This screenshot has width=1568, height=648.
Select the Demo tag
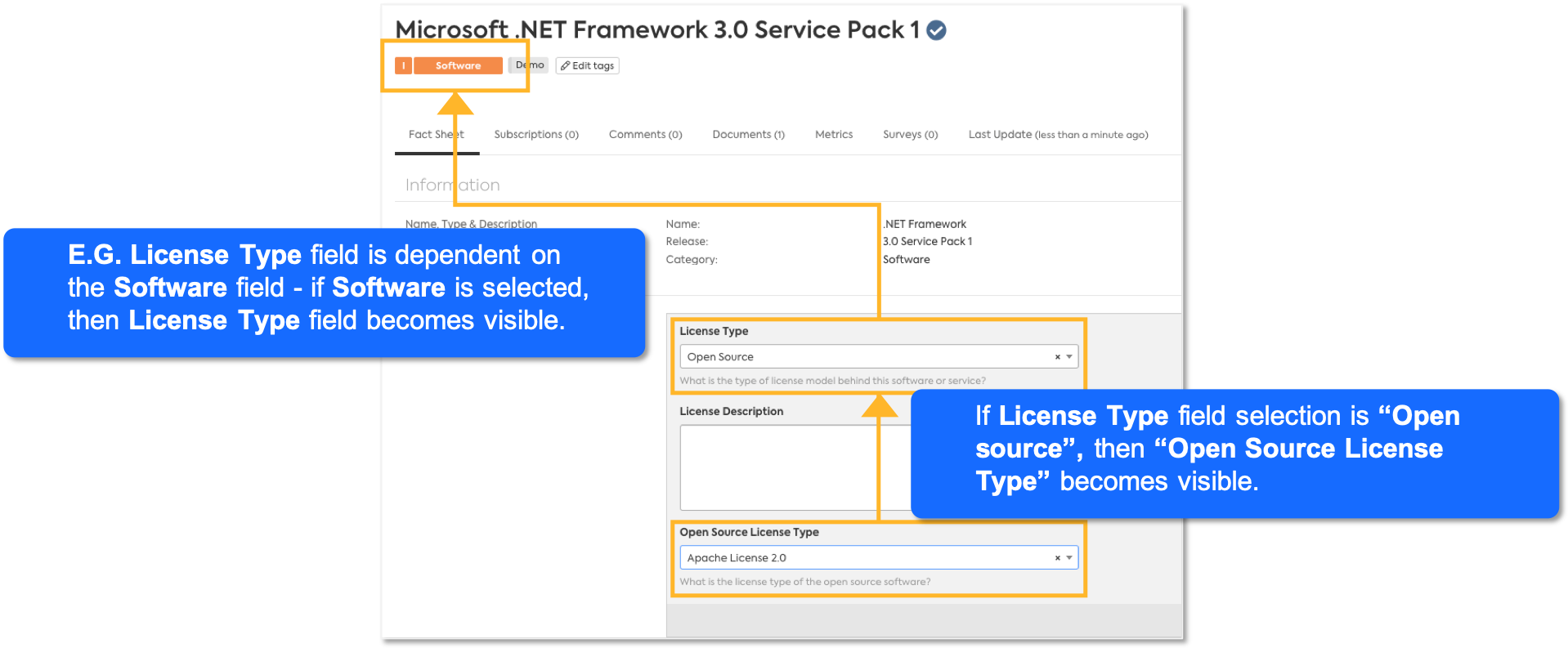529,65
